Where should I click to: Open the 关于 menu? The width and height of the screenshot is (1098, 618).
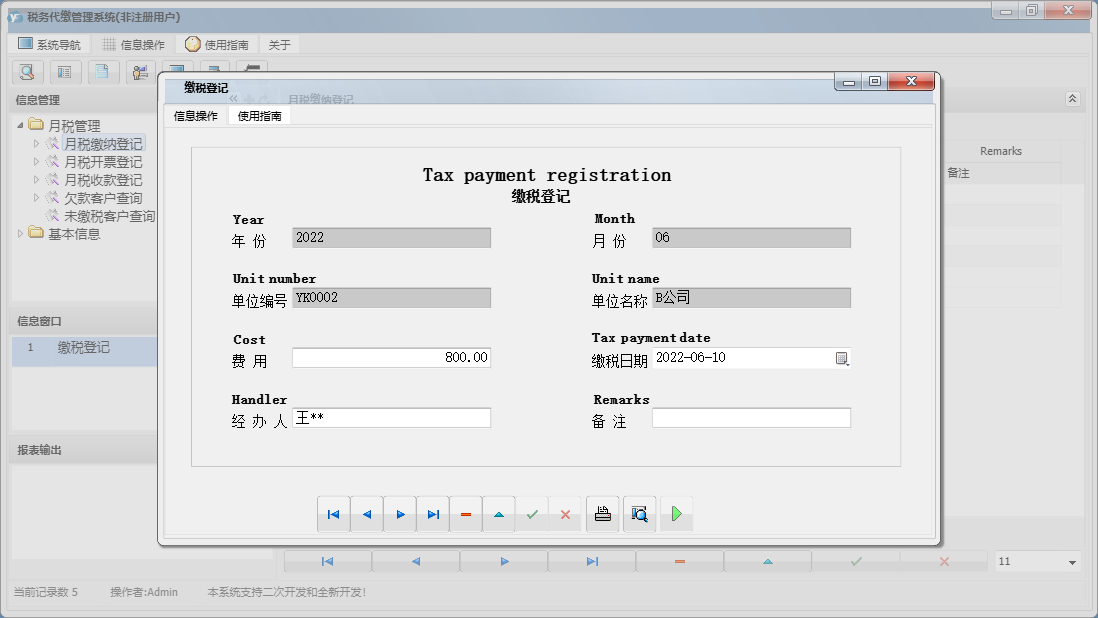[279, 45]
